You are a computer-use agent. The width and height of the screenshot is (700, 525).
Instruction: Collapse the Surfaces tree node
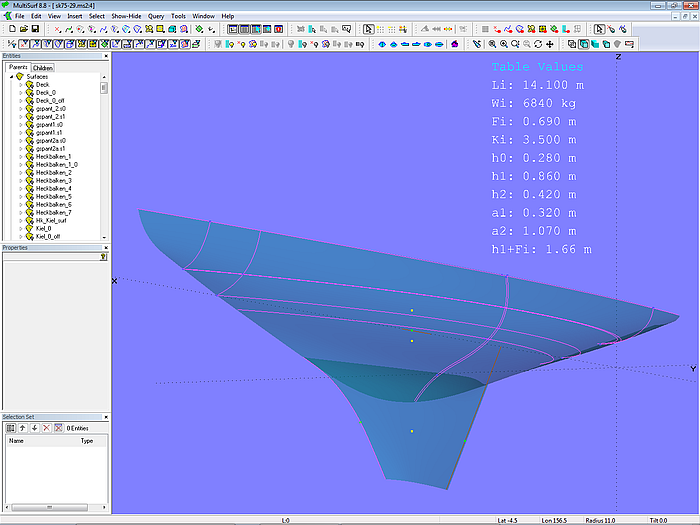(x=12, y=76)
